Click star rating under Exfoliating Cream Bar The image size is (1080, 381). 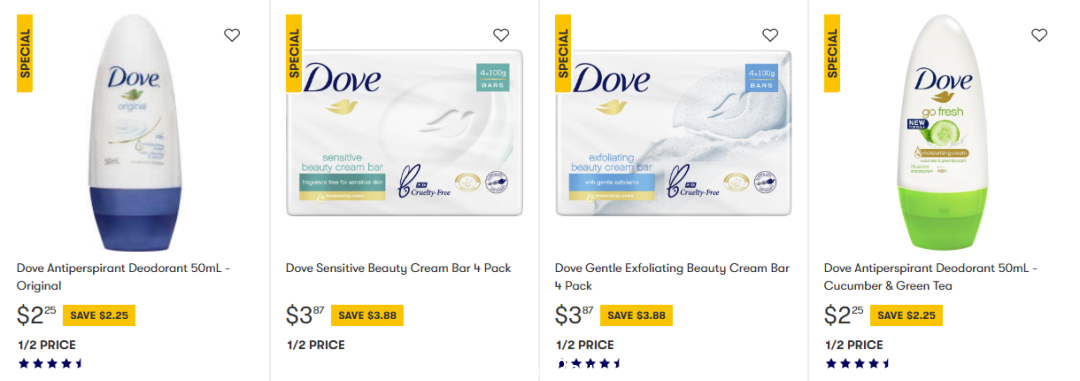[x=588, y=363]
